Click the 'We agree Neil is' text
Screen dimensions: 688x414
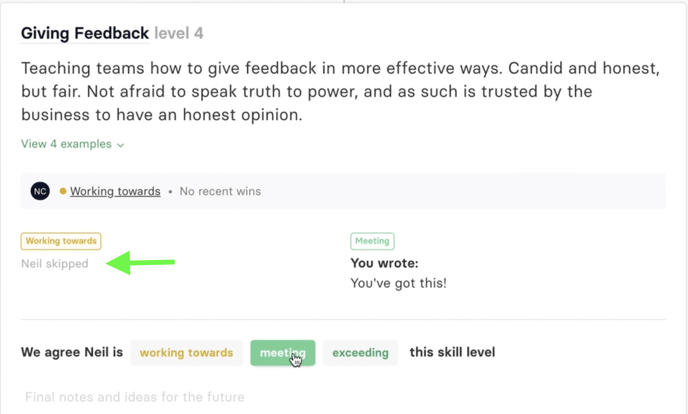(x=72, y=353)
